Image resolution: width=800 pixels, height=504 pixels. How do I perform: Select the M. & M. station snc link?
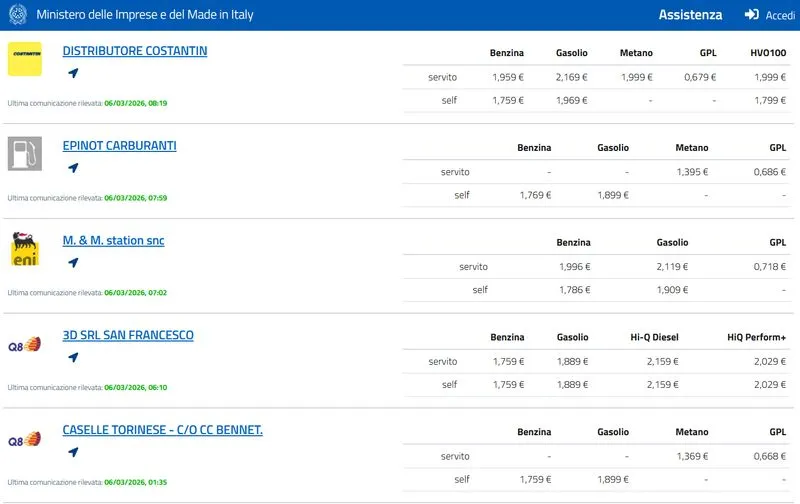(x=113, y=241)
